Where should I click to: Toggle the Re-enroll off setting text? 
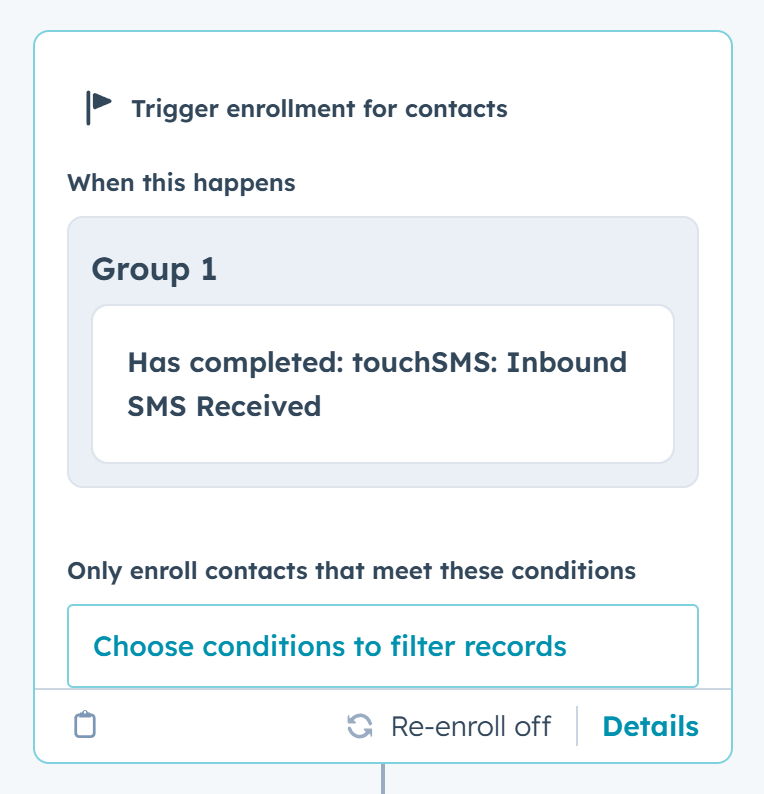[470, 726]
